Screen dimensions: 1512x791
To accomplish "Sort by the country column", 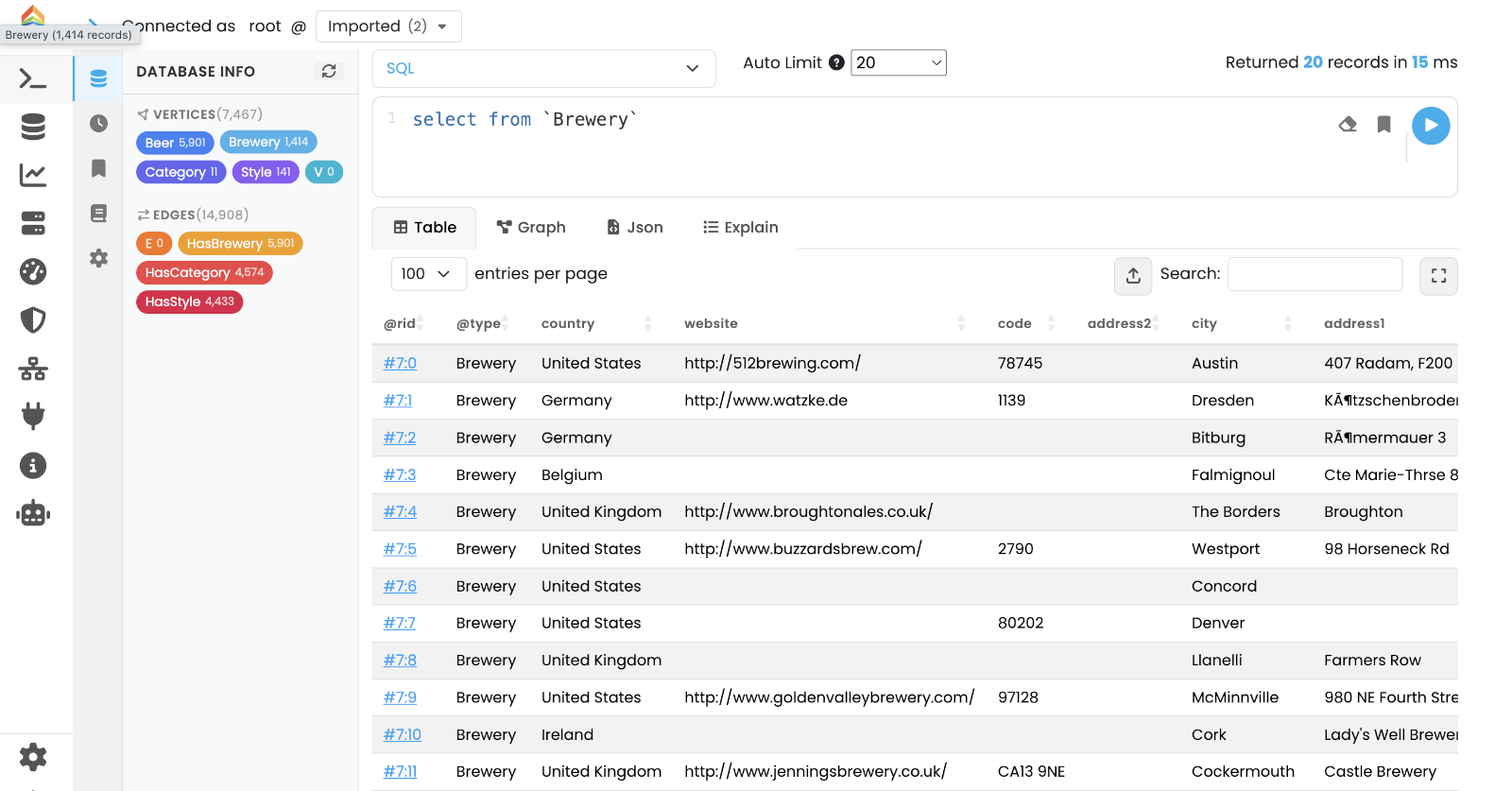I will (x=596, y=323).
